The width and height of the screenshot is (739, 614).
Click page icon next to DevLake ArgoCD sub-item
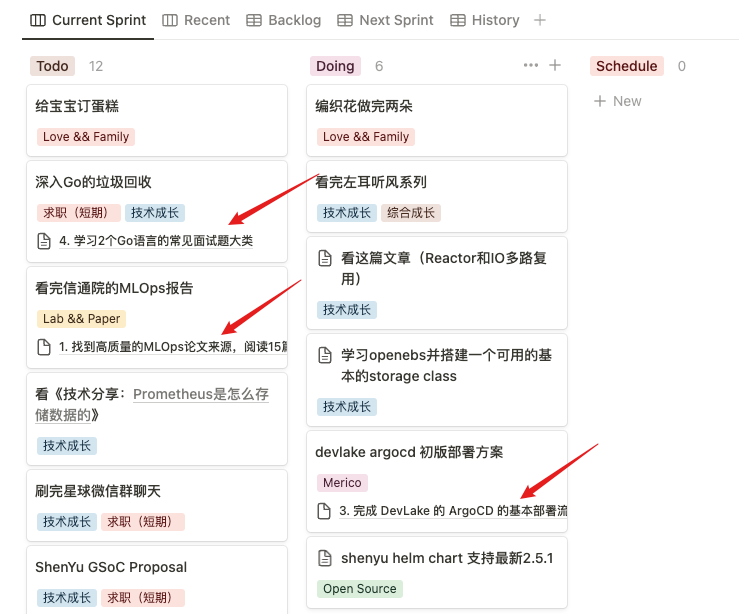coord(323,511)
